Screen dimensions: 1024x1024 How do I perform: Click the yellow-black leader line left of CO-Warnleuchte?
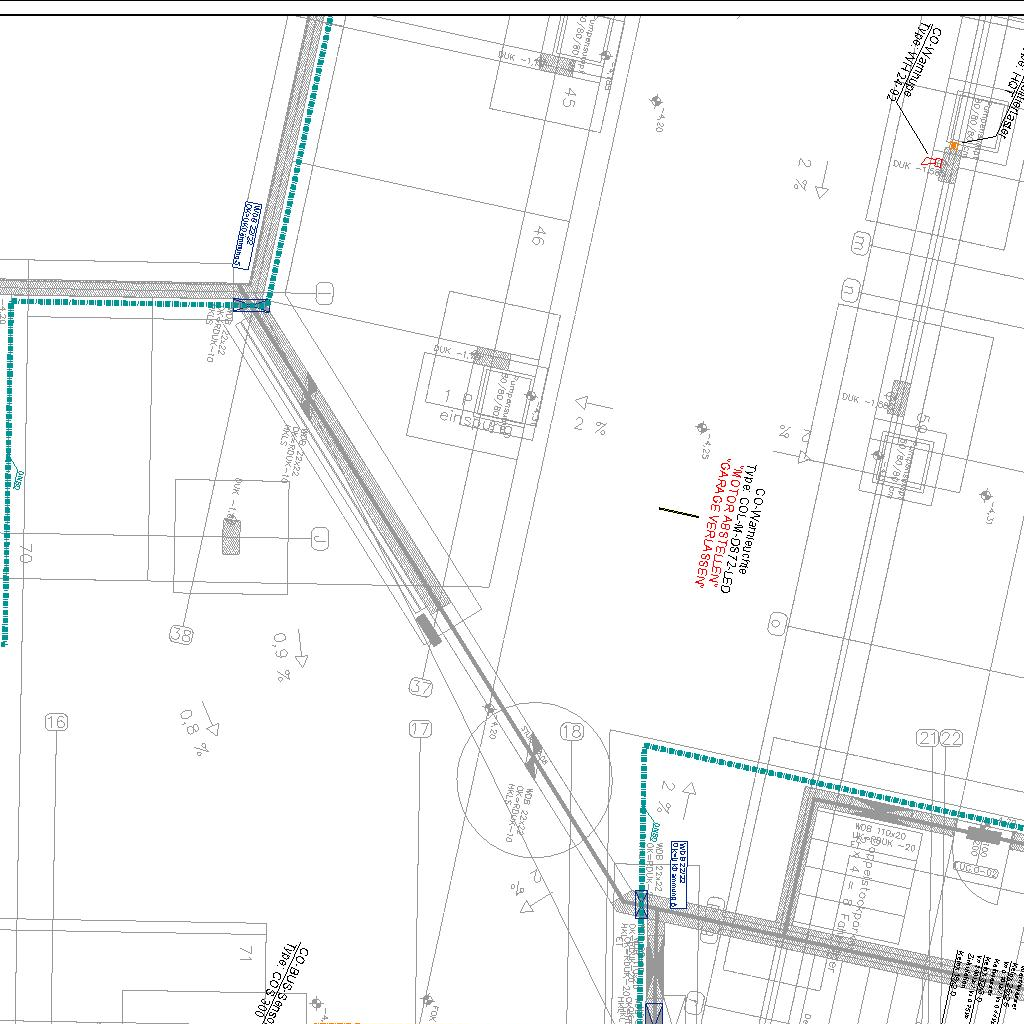678,512
